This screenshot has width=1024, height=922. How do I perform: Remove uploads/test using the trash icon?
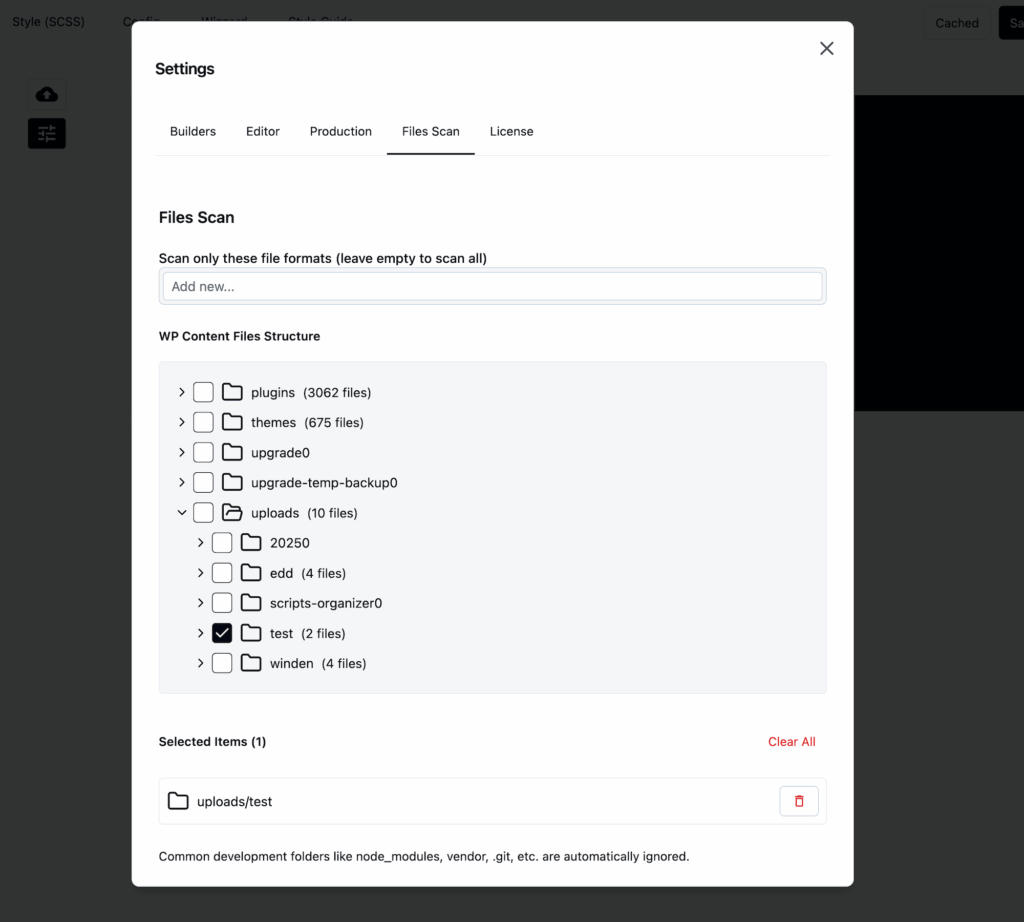[798, 800]
